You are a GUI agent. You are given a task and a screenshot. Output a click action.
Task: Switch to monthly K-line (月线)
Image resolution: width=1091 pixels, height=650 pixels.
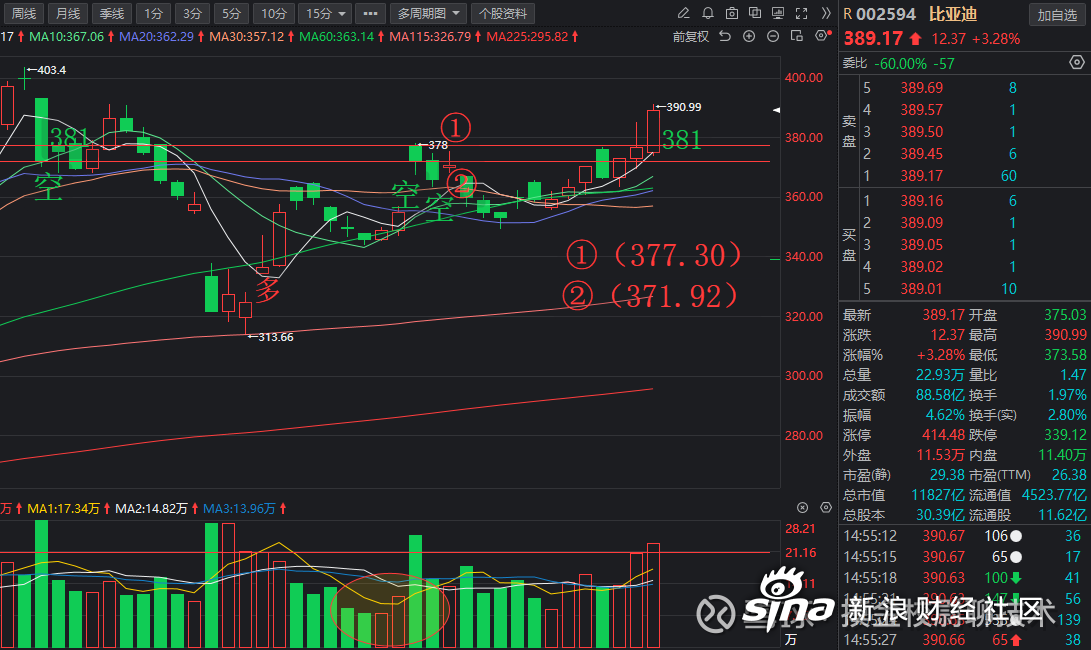pyautogui.click(x=67, y=13)
